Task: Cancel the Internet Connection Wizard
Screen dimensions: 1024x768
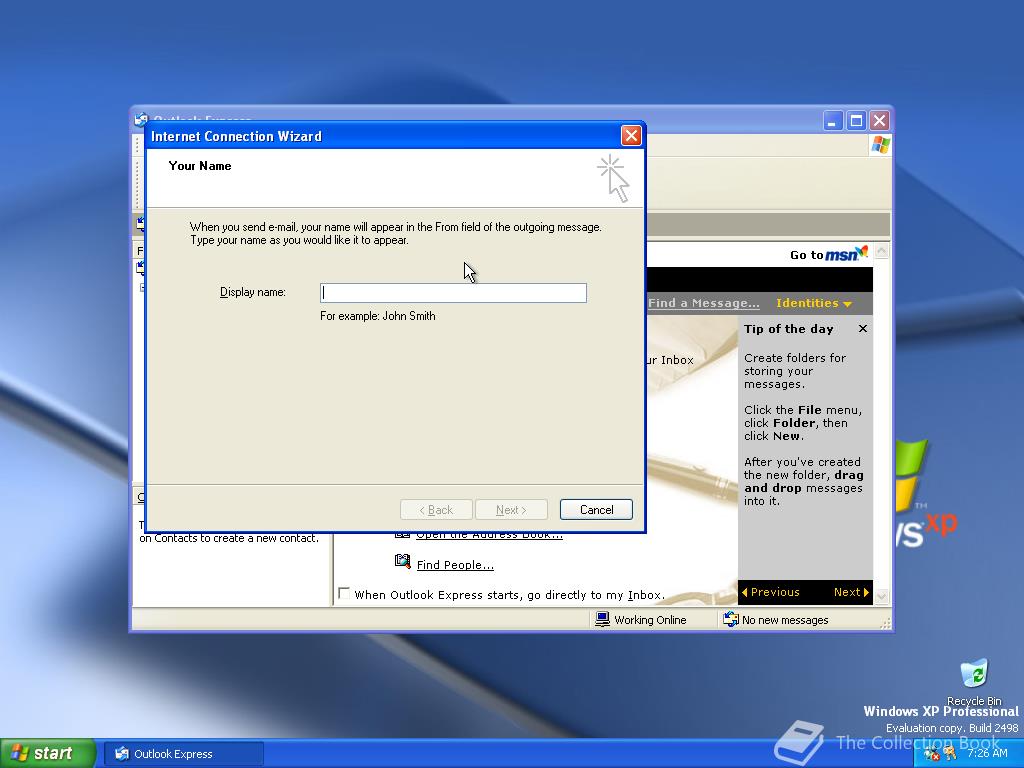Action: tap(596, 509)
